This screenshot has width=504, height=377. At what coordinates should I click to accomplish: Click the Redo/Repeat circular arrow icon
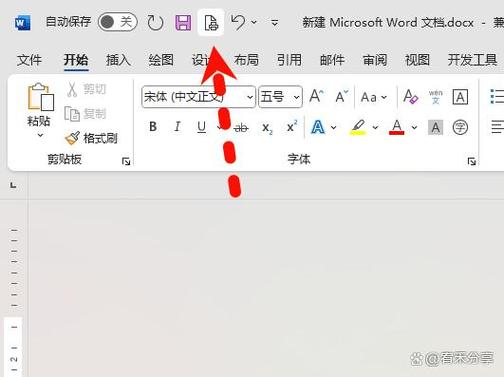click(x=155, y=23)
